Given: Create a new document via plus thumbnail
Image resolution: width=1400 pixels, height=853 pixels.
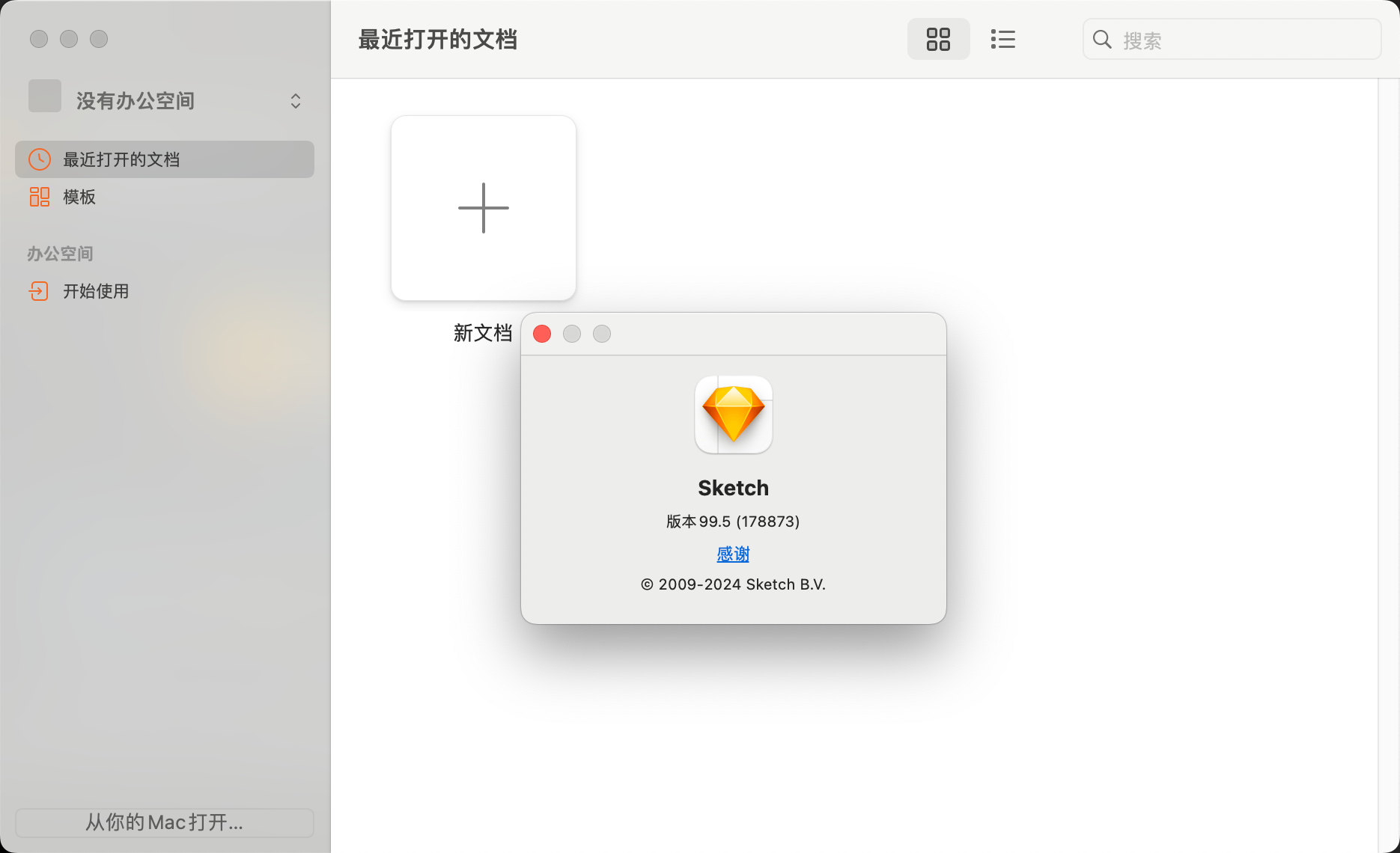Looking at the screenshot, I should click(484, 208).
